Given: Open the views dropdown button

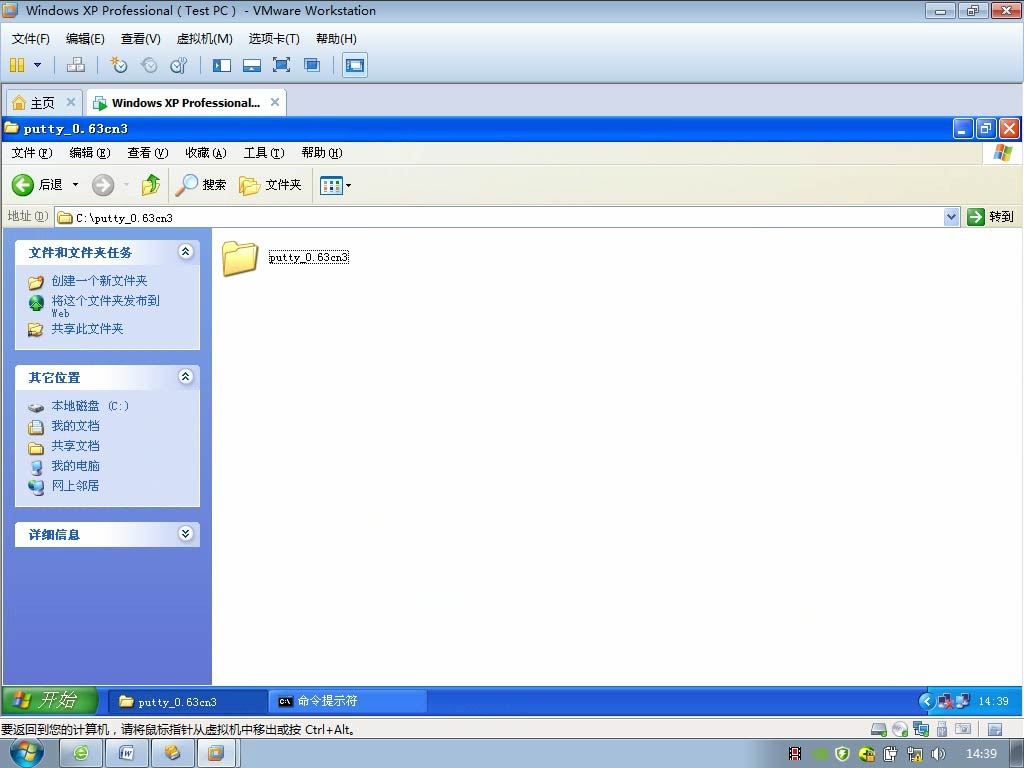Looking at the screenshot, I should (336, 185).
